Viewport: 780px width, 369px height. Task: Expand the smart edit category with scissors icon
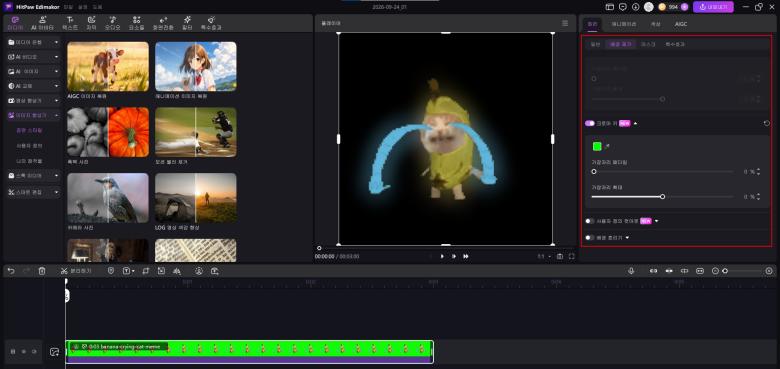[x=33, y=191]
